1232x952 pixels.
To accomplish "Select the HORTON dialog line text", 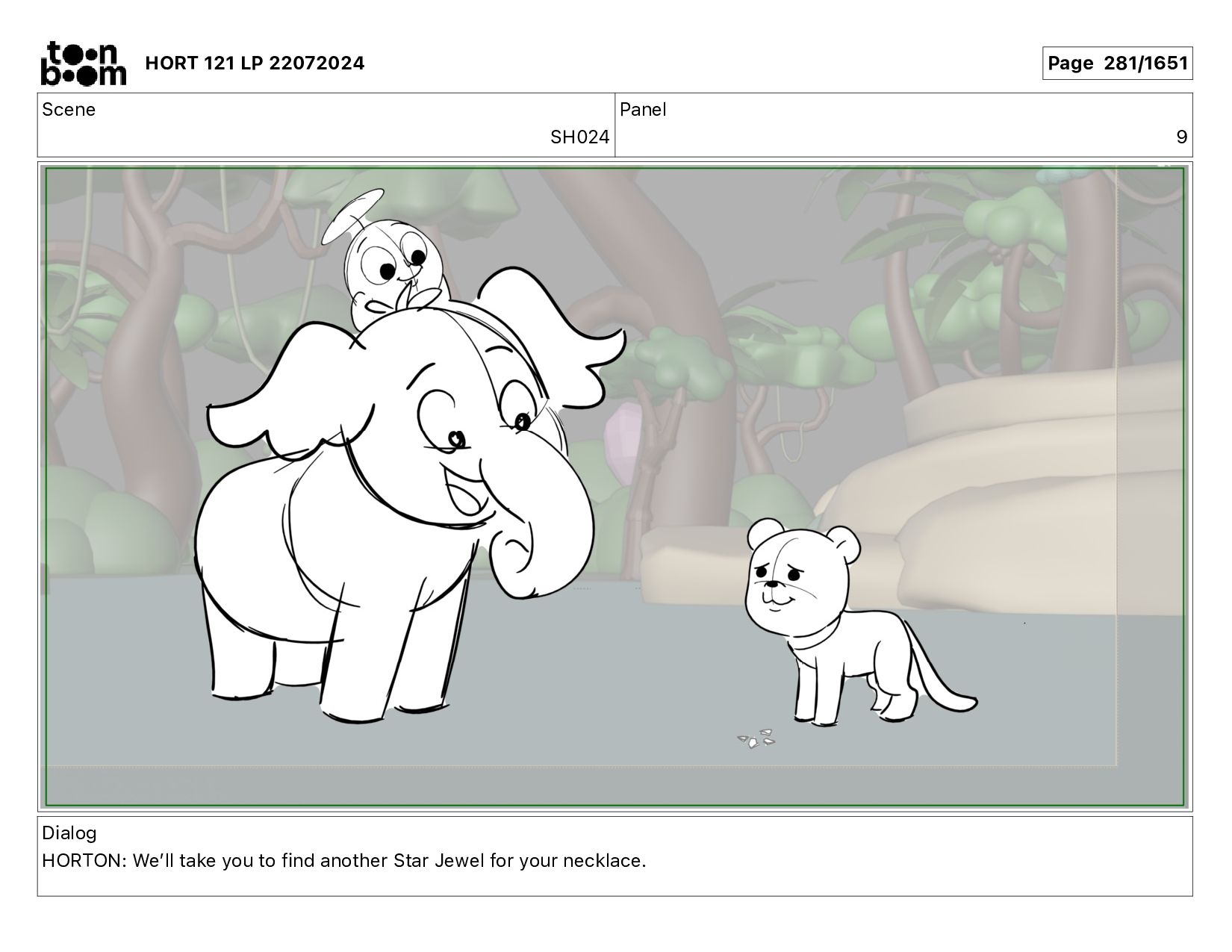I will [x=344, y=861].
